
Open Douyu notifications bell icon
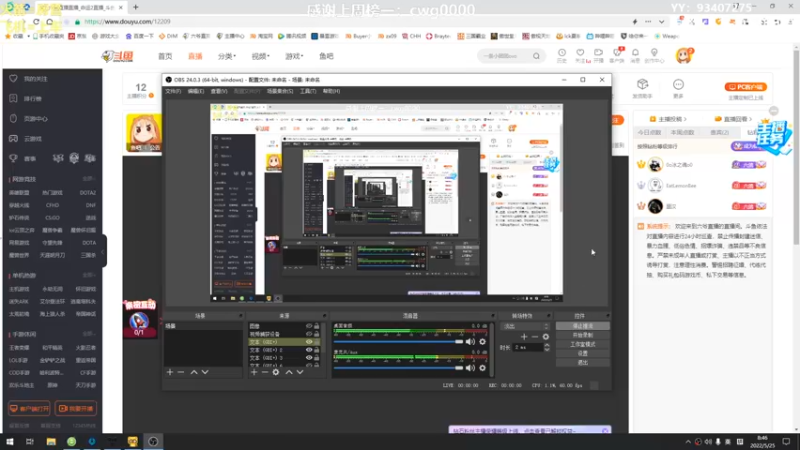coord(635,53)
